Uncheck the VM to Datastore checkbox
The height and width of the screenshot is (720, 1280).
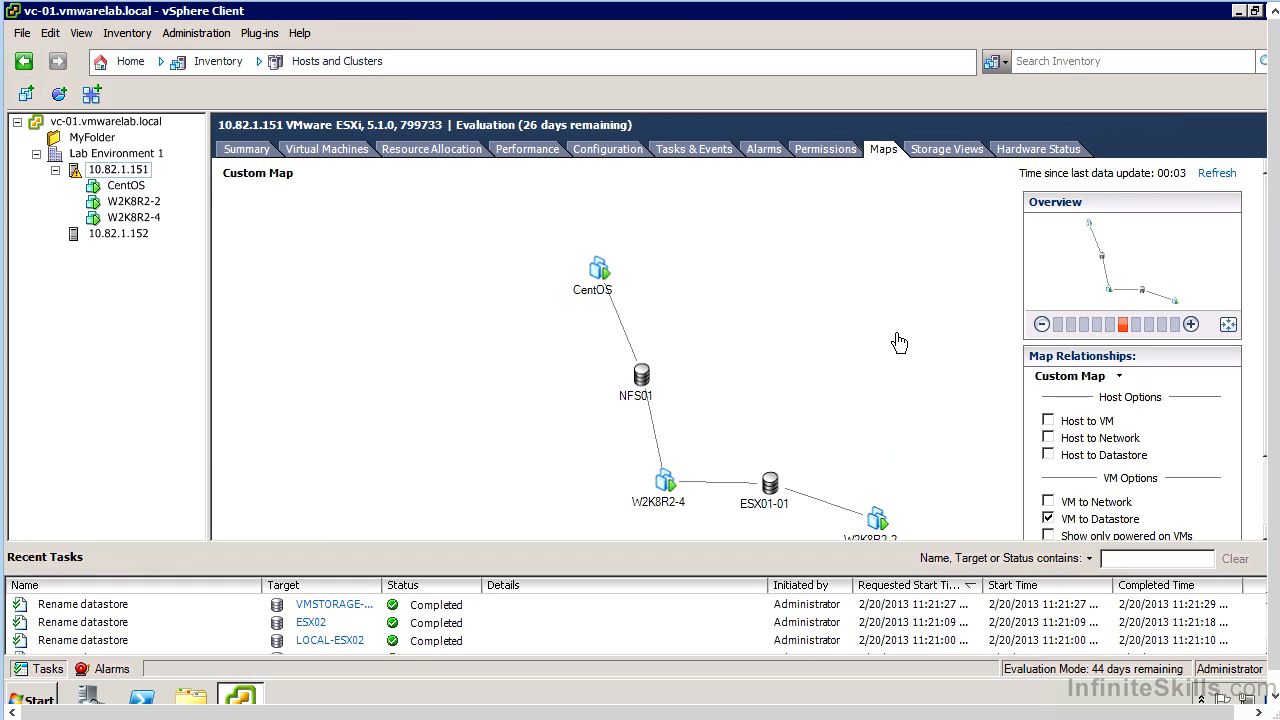point(1048,518)
